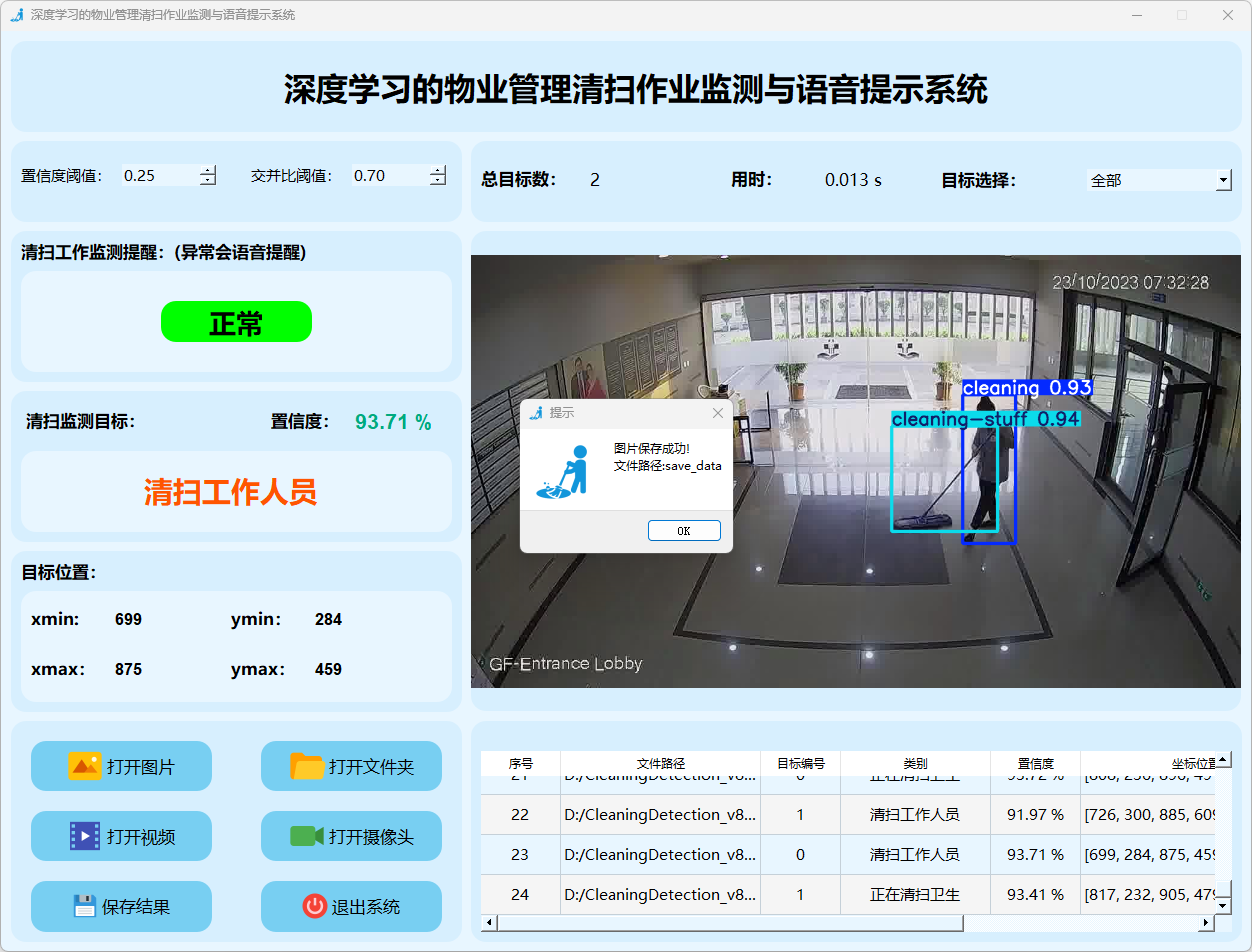Click the green 正常 status indicator
This screenshot has height=952, width=1252.
pos(236,322)
